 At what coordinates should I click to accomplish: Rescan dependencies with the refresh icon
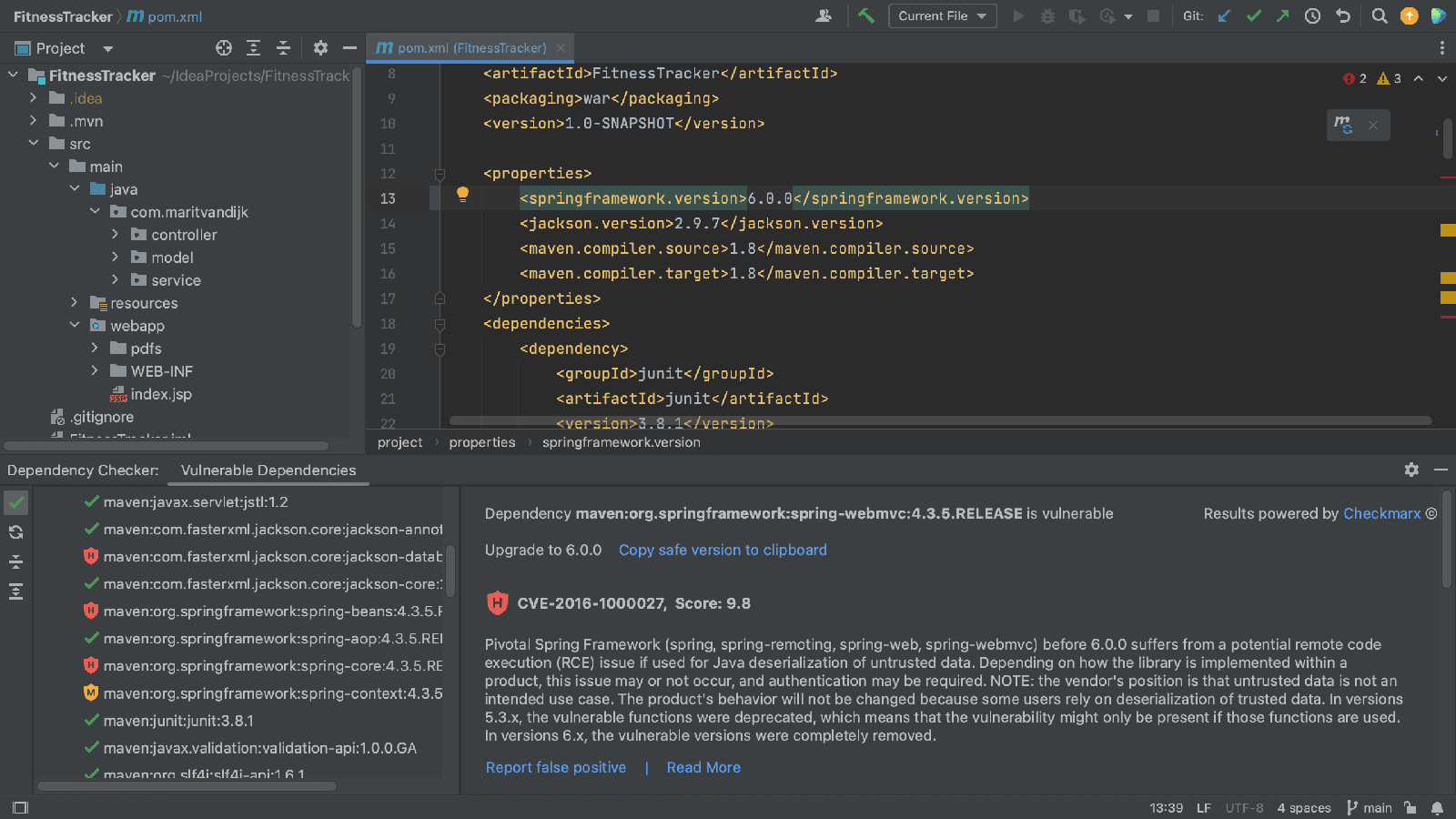pos(15,532)
